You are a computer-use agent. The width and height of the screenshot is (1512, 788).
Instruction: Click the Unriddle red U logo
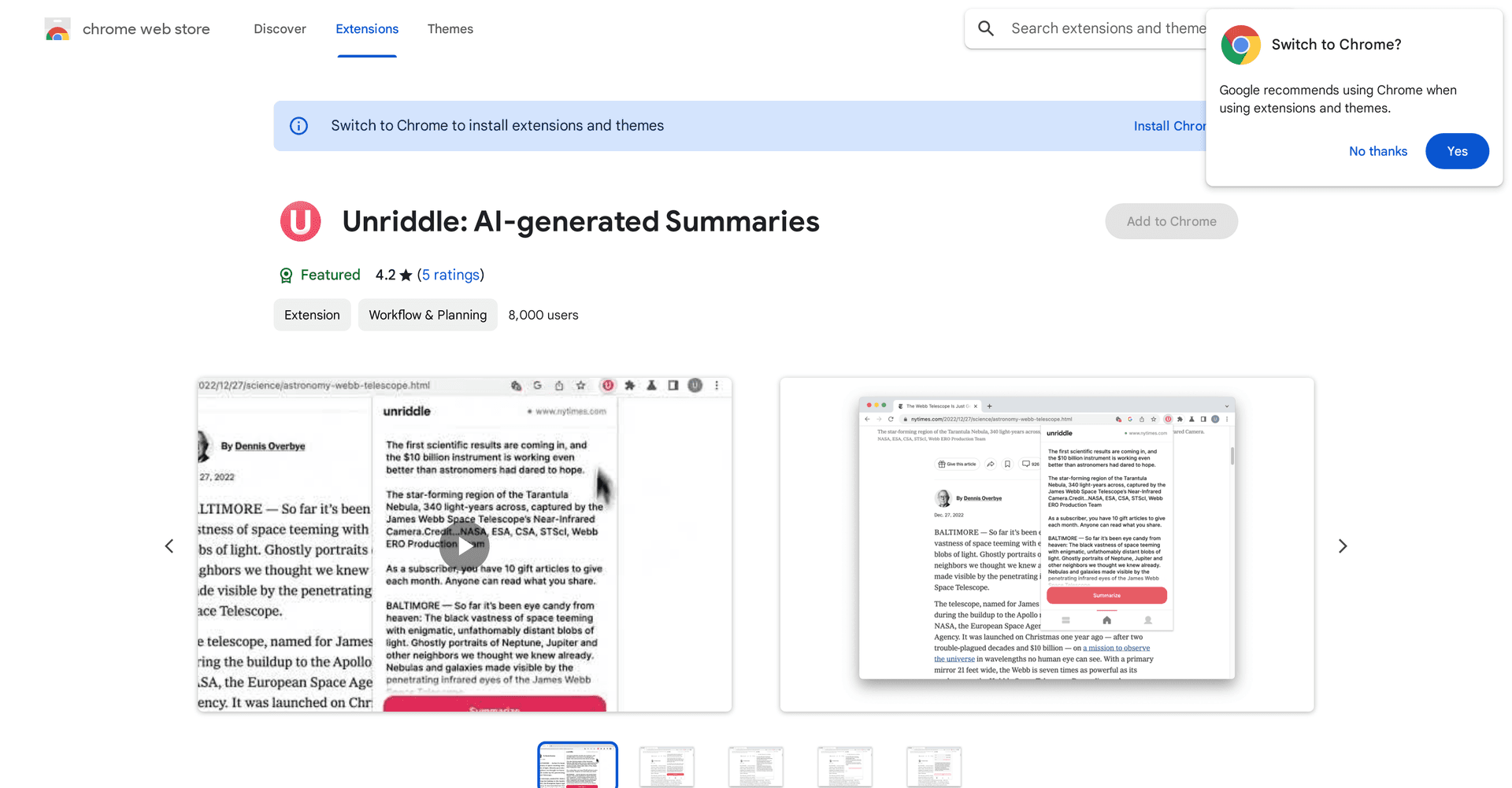click(x=301, y=221)
